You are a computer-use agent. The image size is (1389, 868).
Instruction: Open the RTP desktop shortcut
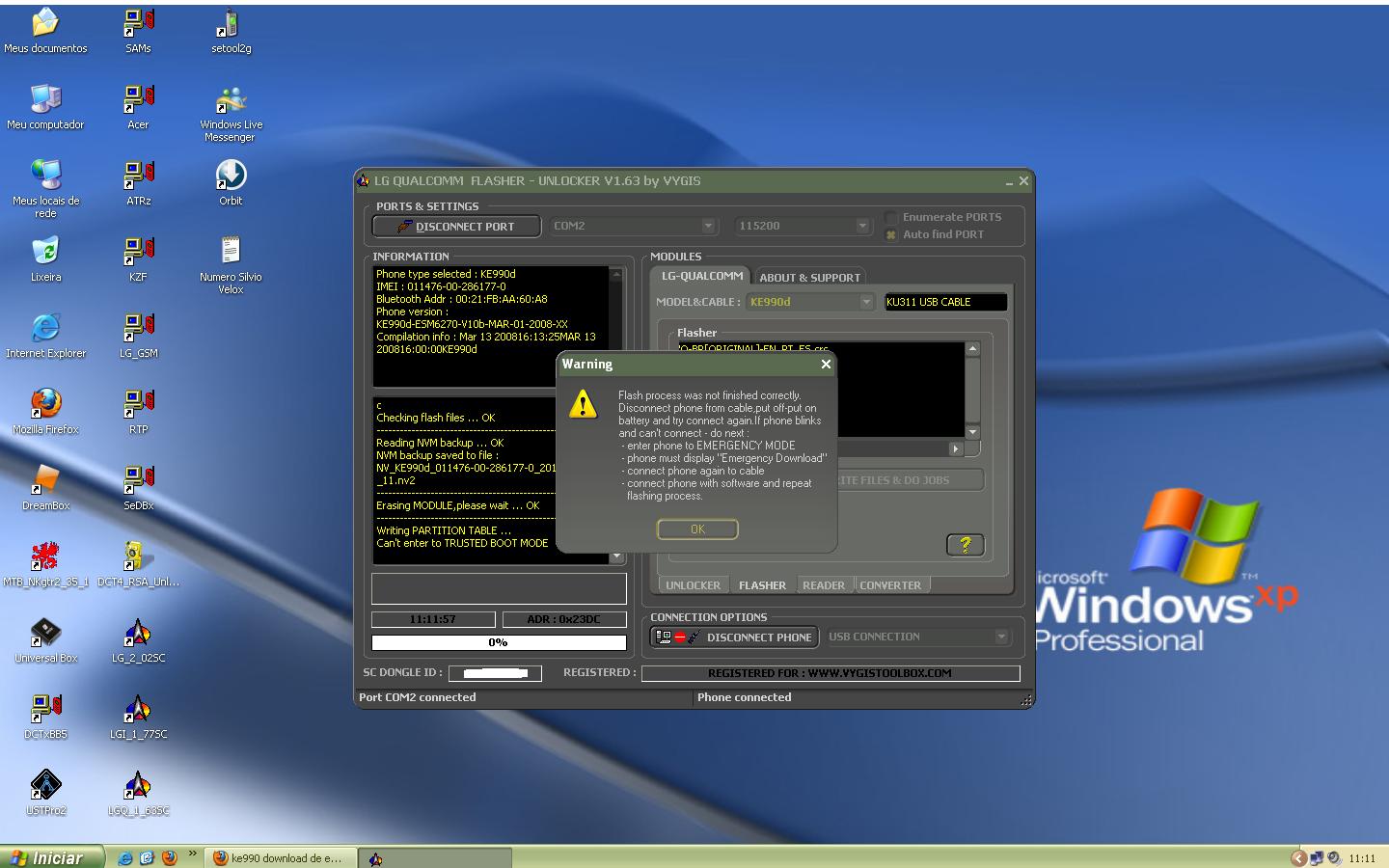pos(138,412)
